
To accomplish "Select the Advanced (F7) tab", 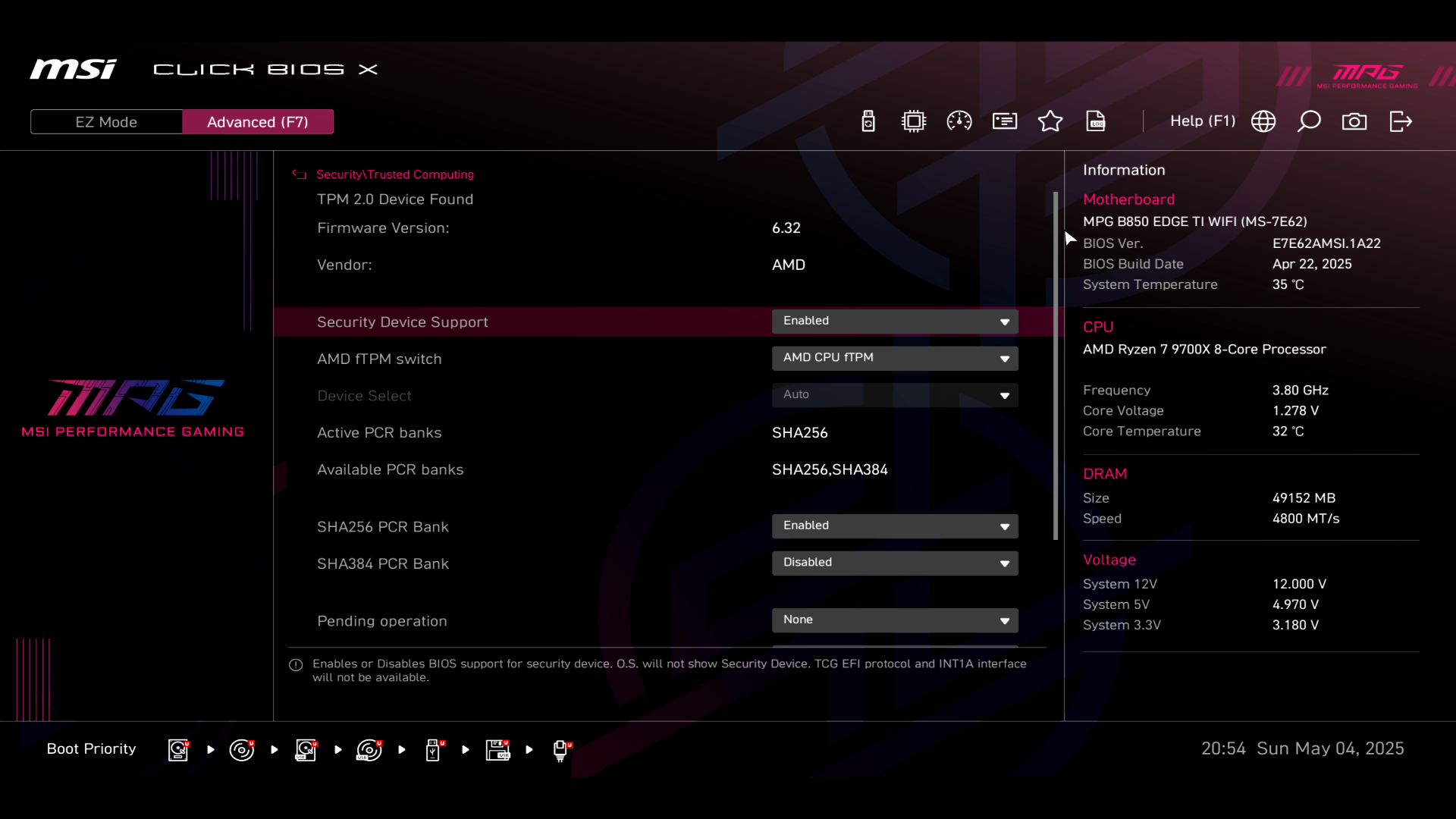I will pyautogui.click(x=258, y=122).
